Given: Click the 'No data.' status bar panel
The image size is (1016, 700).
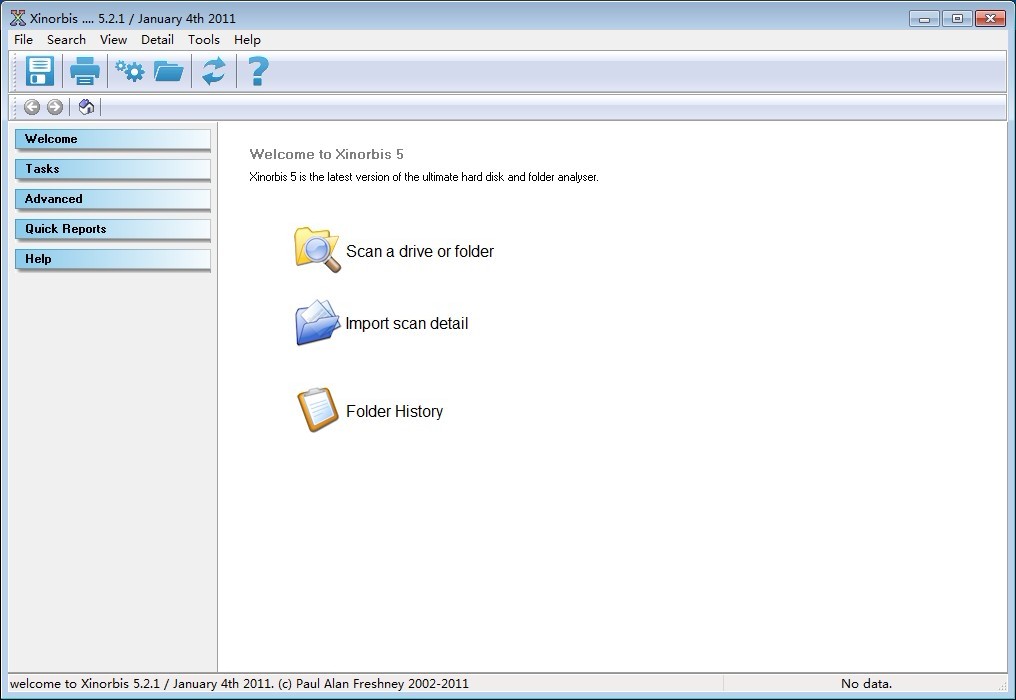Looking at the screenshot, I should click(866, 684).
